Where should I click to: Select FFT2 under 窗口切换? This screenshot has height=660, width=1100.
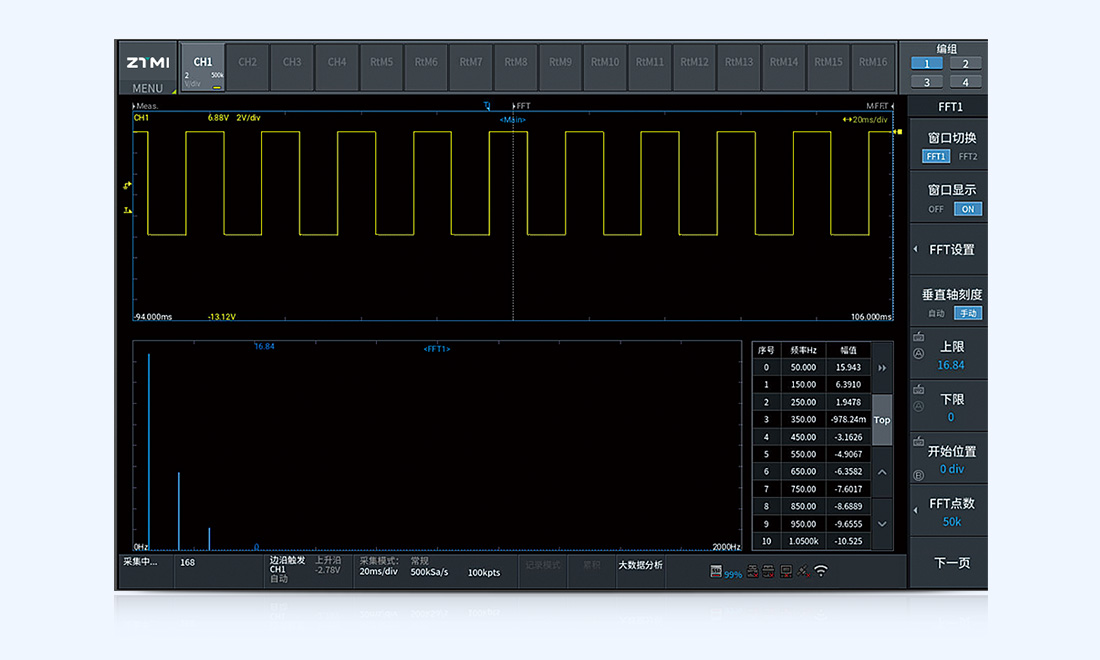968,157
